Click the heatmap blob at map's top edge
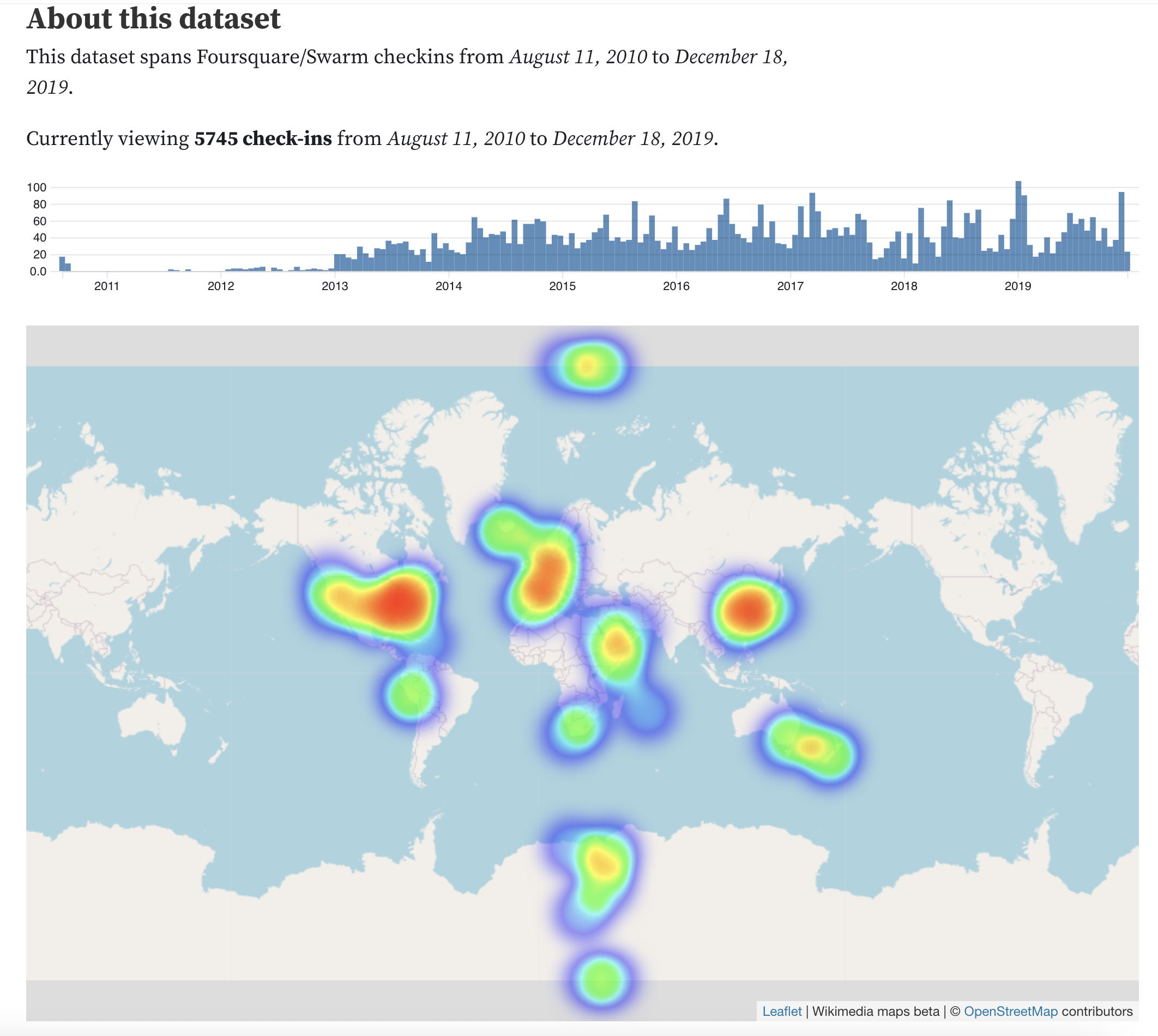Image resolution: width=1158 pixels, height=1036 pixels. pos(588,366)
